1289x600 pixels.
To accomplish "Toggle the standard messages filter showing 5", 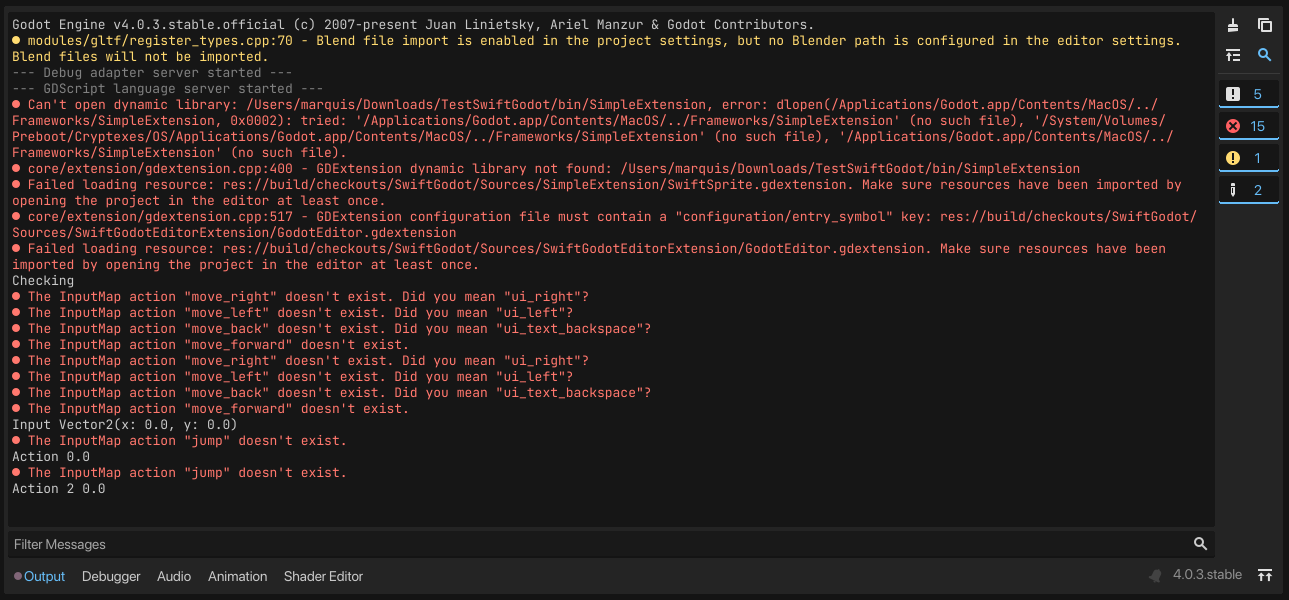I will [x=1248, y=92].
